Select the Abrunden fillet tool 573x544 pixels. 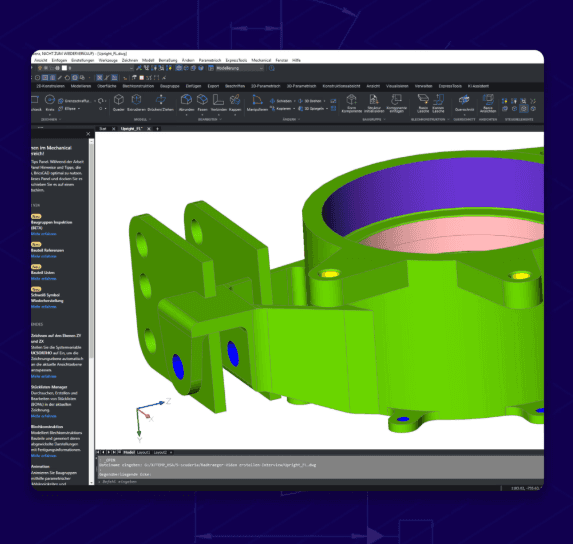[186, 103]
